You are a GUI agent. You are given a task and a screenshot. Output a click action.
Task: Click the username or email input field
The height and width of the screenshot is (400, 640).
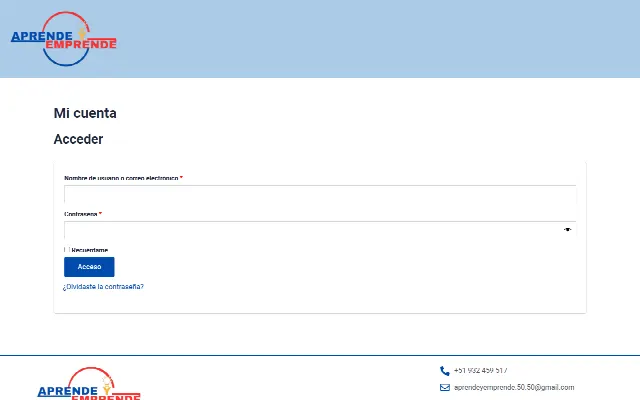(320, 194)
